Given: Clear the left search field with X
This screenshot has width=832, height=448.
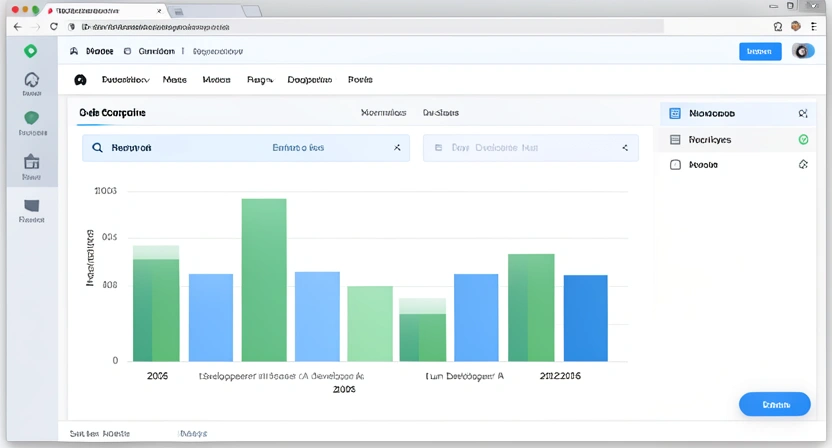Looking at the screenshot, I should (397, 148).
